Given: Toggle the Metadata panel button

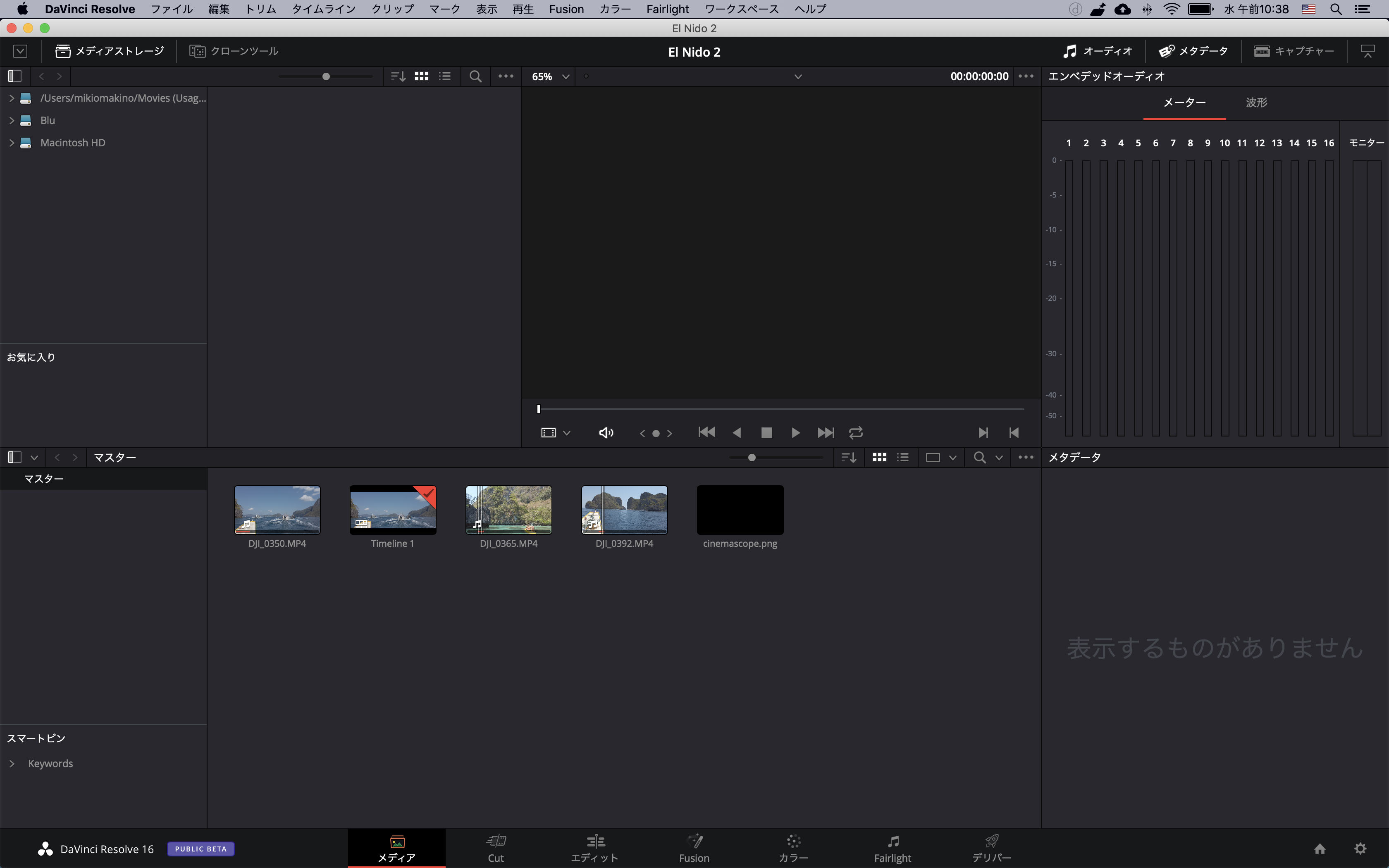Looking at the screenshot, I should [1193, 51].
